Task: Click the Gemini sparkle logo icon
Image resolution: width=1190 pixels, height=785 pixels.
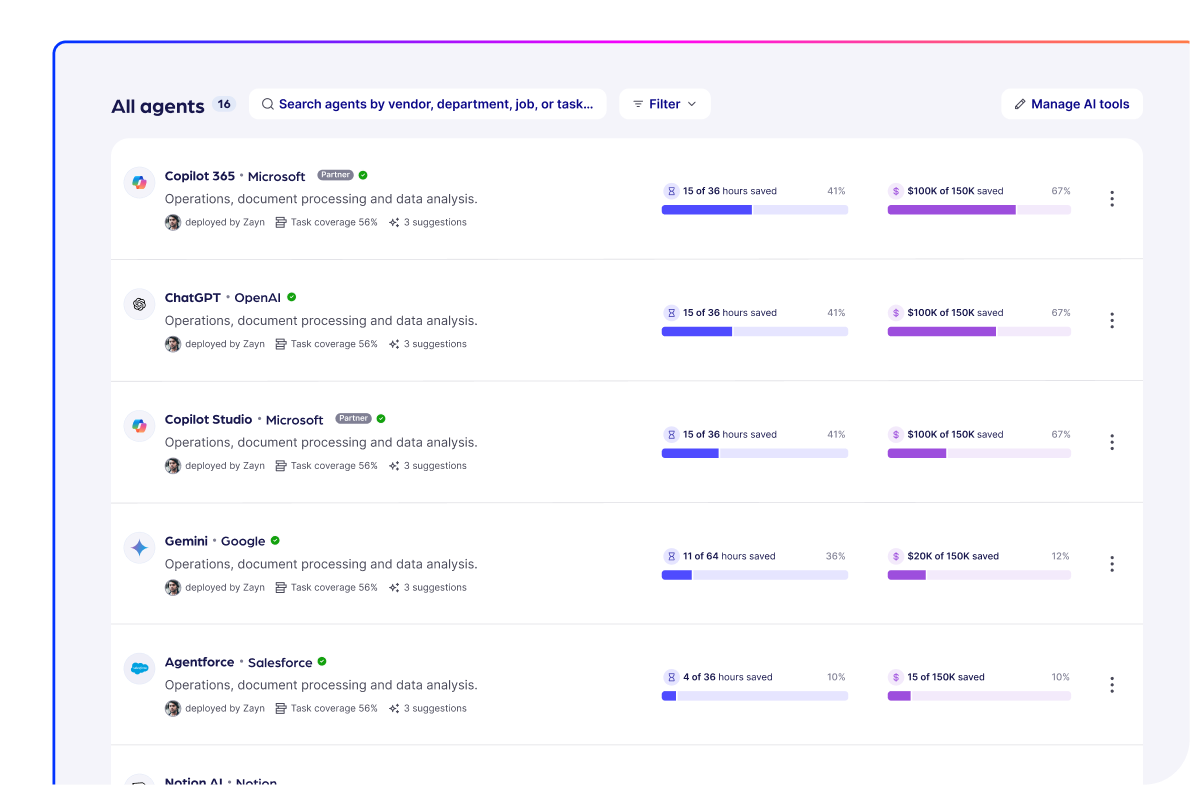Action: 139,547
